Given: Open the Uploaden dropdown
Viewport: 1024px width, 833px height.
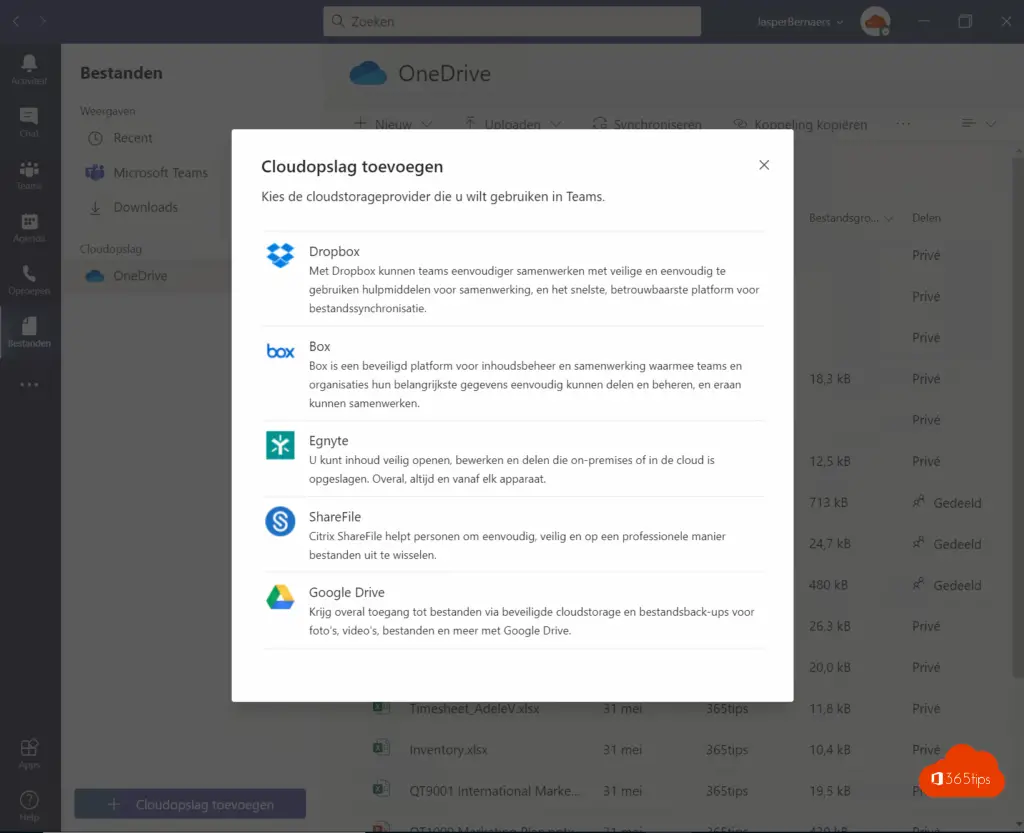Looking at the screenshot, I should coord(512,124).
